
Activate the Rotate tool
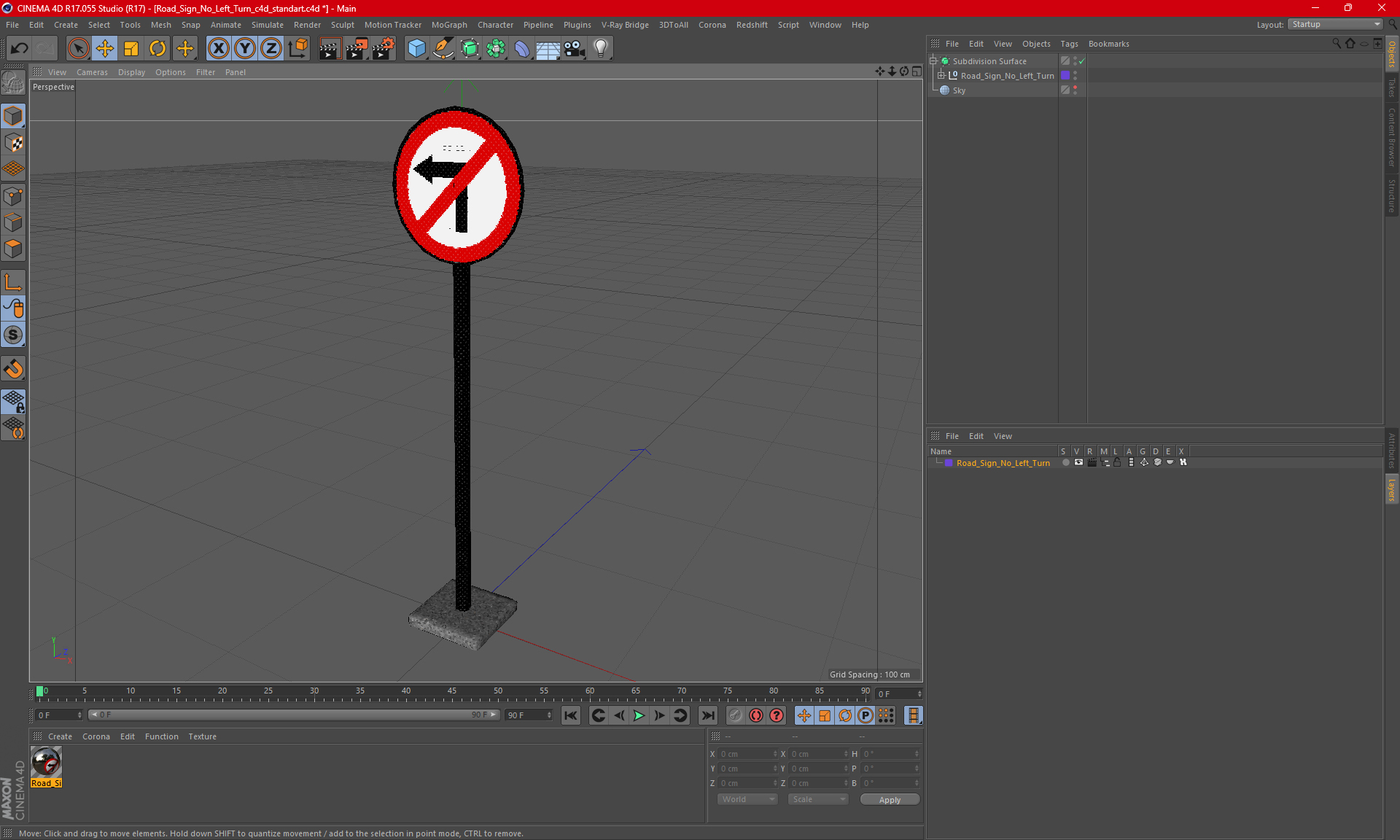coord(157,49)
